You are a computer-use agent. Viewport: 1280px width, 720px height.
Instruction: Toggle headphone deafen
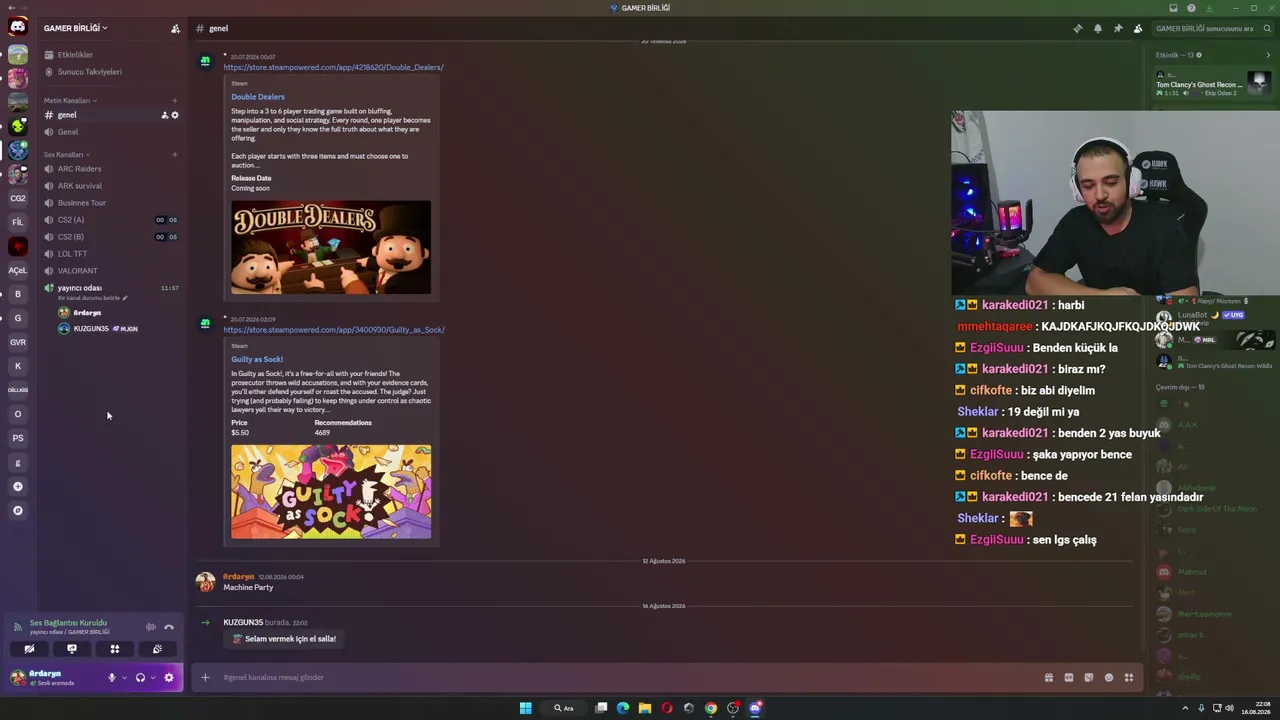pos(140,677)
